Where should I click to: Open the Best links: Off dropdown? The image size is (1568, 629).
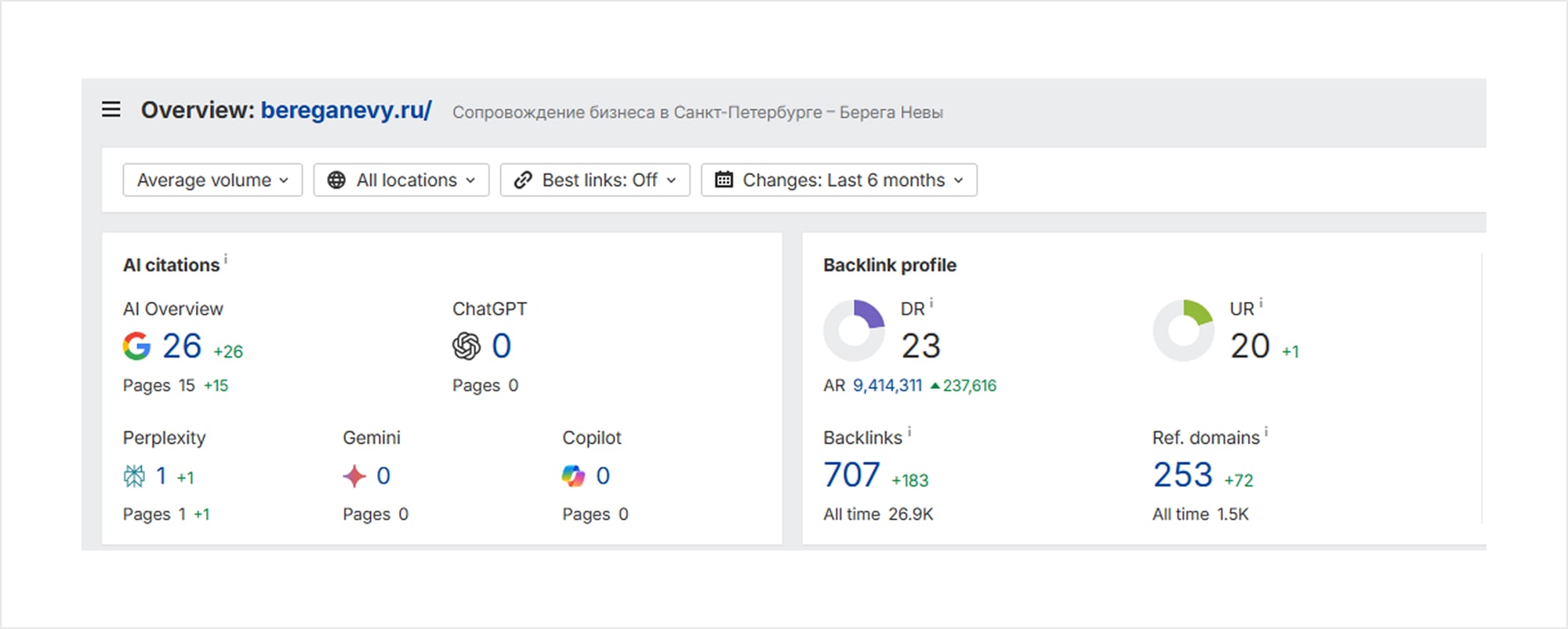click(595, 180)
